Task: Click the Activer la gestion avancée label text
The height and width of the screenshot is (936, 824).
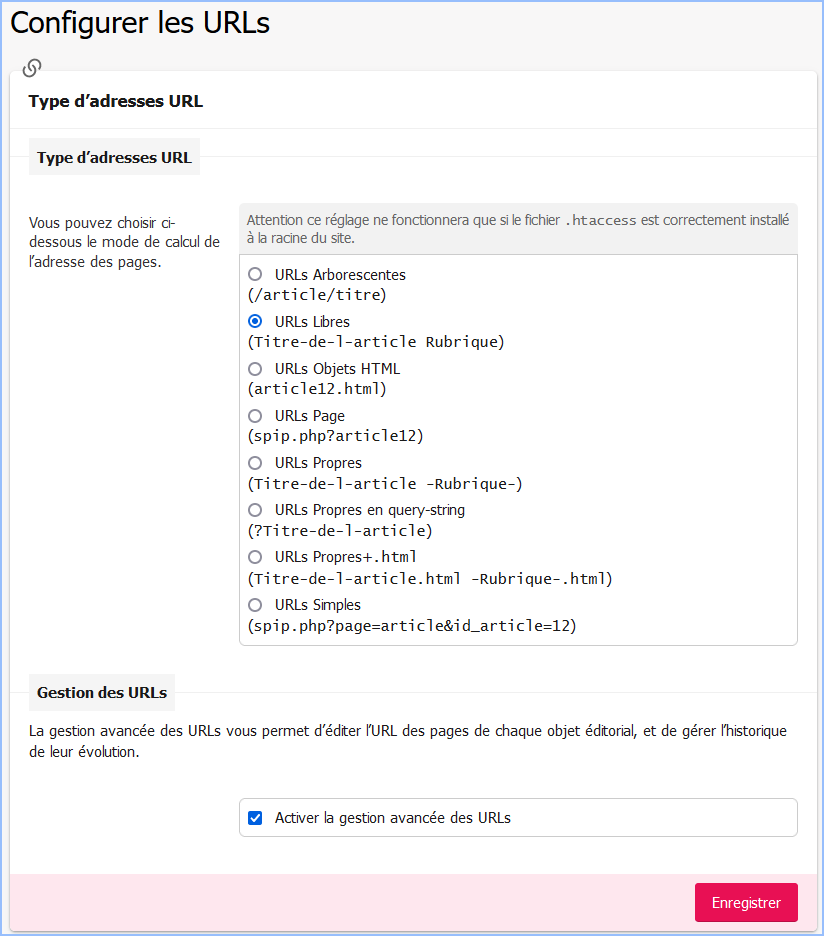Action: tap(393, 818)
